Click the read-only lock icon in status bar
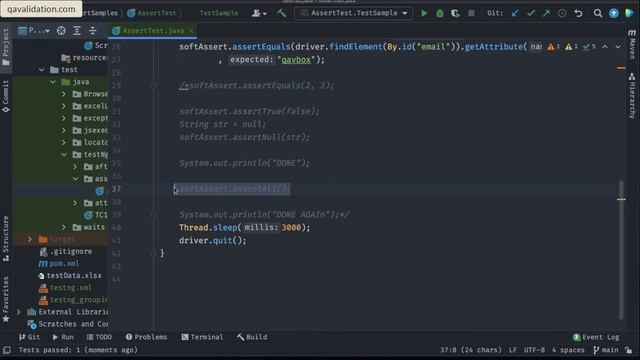 629,350
